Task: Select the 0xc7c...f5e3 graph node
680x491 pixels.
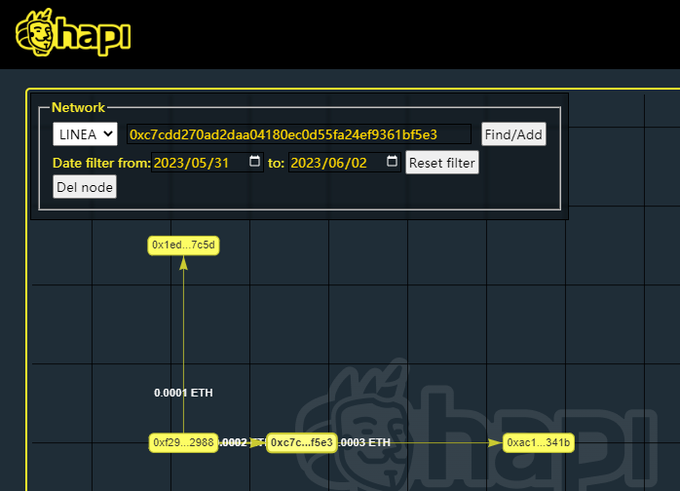Action: pos(302,442)
